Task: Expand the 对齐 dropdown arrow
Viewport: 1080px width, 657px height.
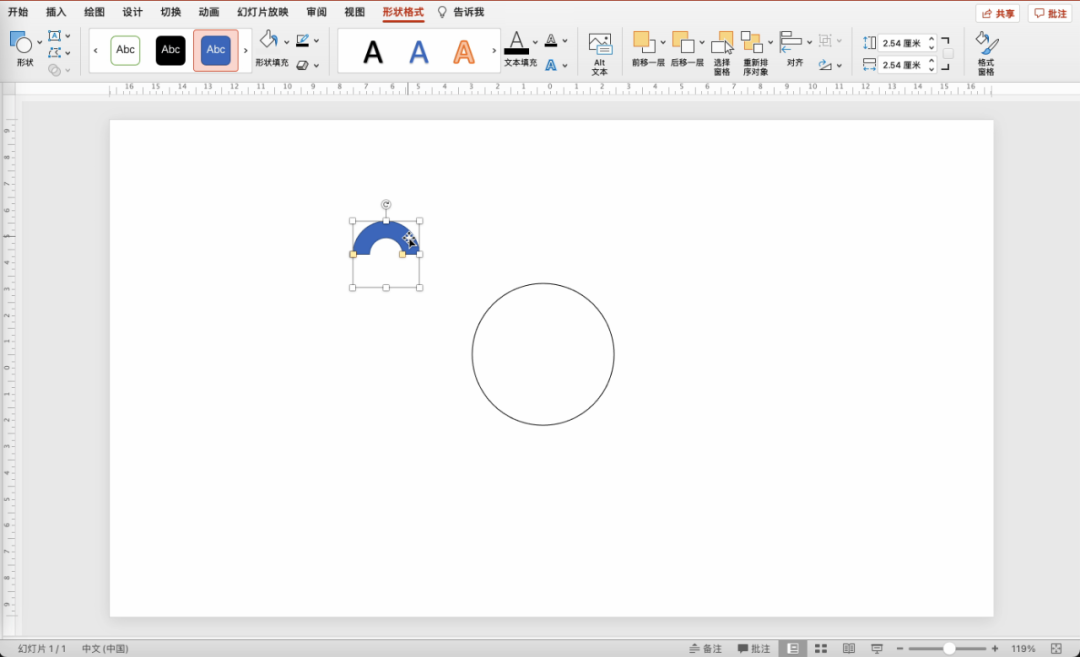Action: coord(809,42)
